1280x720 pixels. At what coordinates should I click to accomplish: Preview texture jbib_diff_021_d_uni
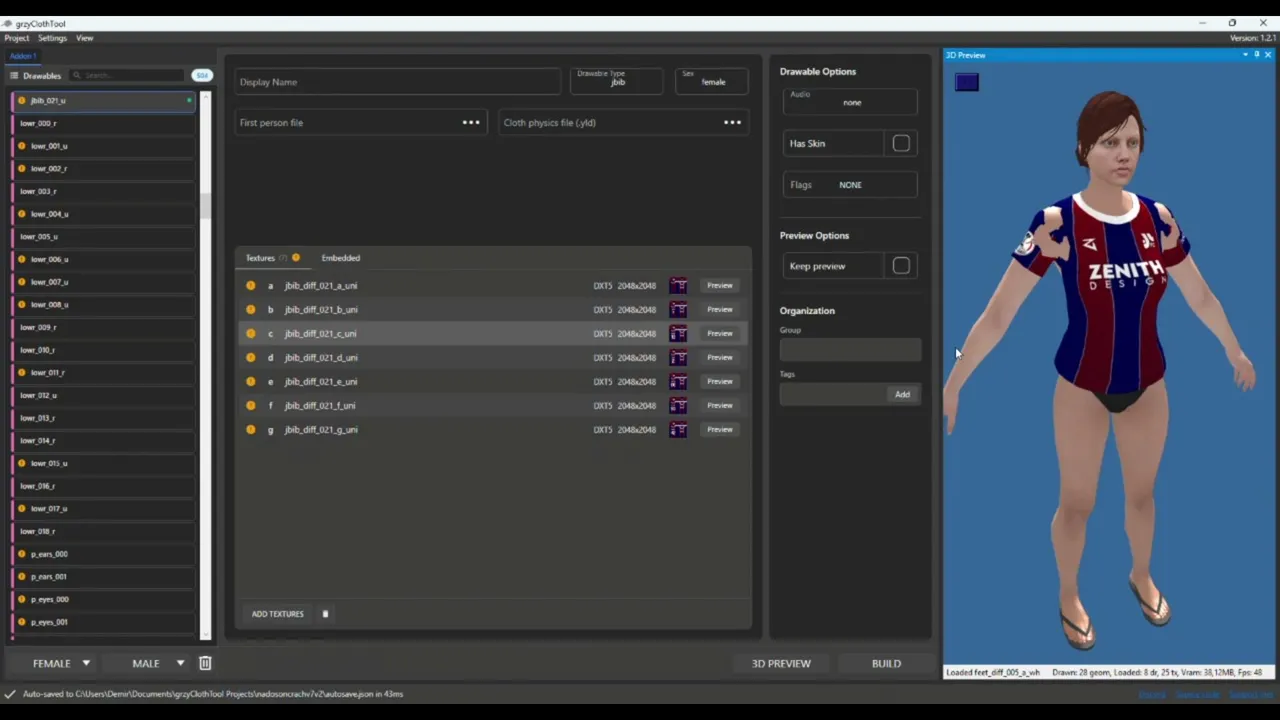pyautogui.click(x=720, y=358)
